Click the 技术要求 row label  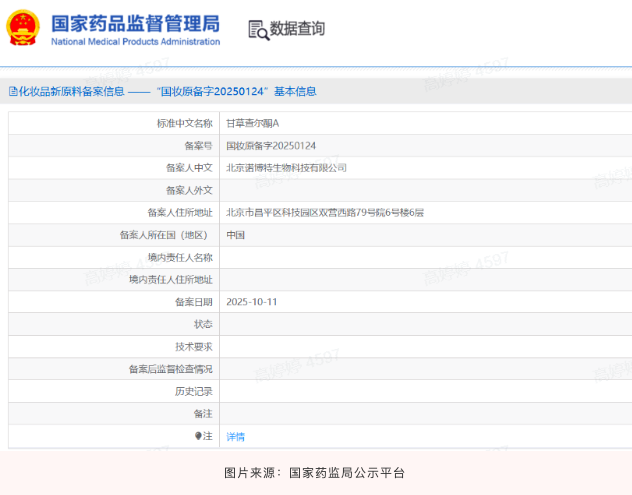(x=194, y=347)
